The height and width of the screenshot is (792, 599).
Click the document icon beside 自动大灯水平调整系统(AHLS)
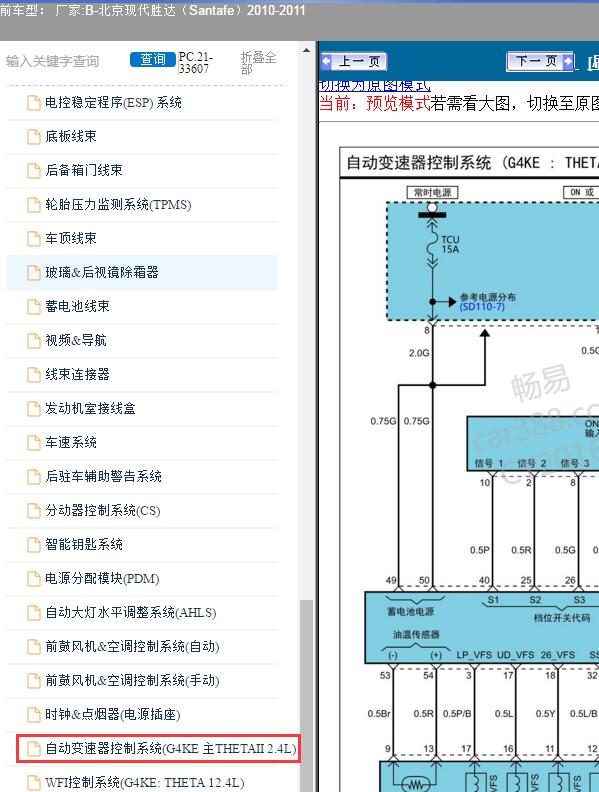pos(33,613)
